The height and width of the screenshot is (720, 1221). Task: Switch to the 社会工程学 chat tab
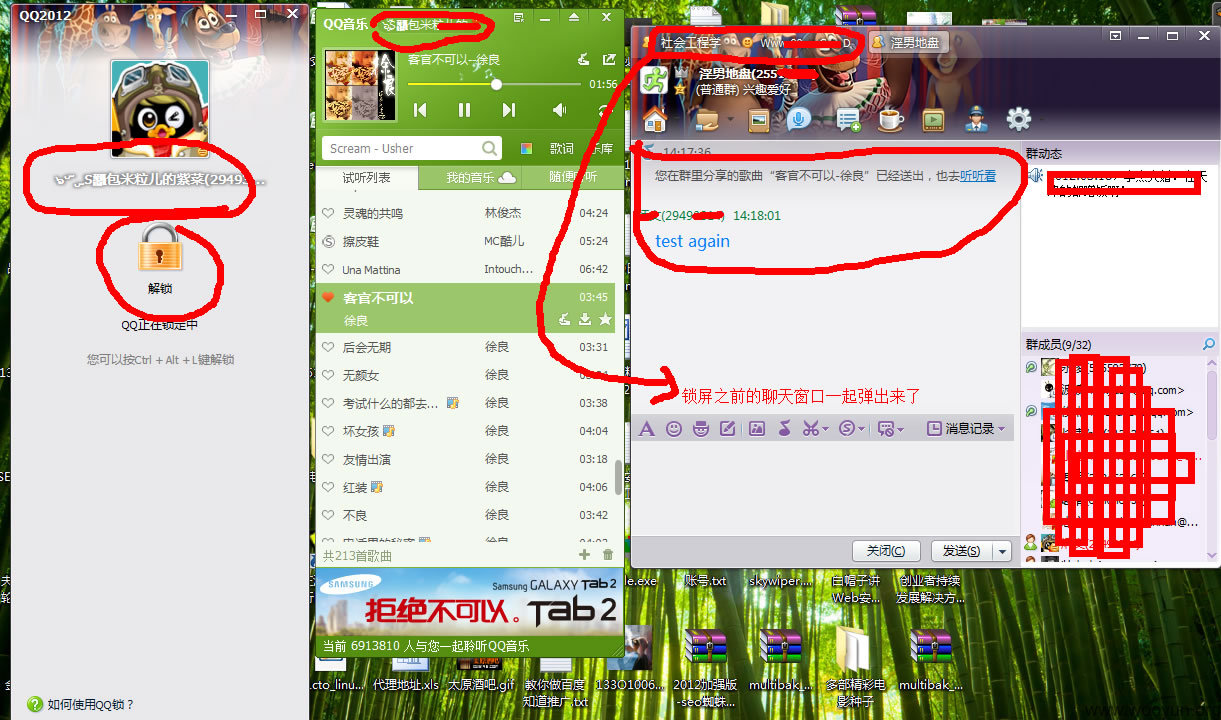click(x=690, y=43)
